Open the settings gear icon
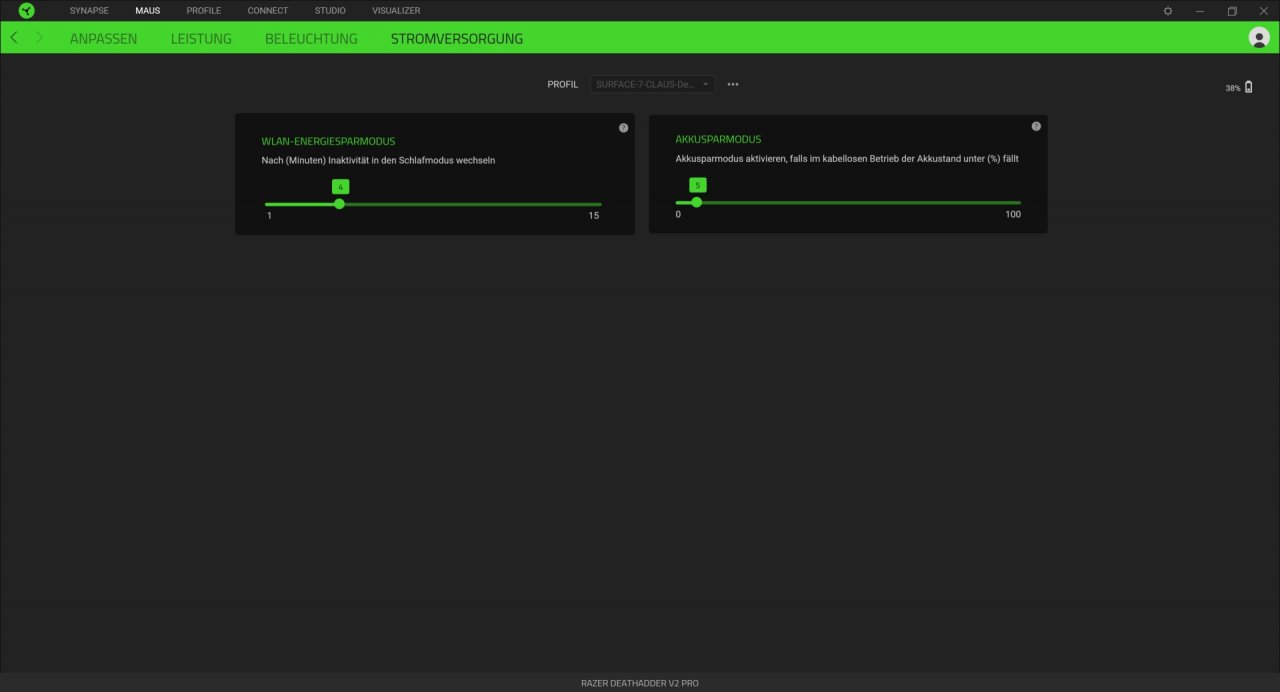The image size is (1280, 692). [x=1168, y=10]
